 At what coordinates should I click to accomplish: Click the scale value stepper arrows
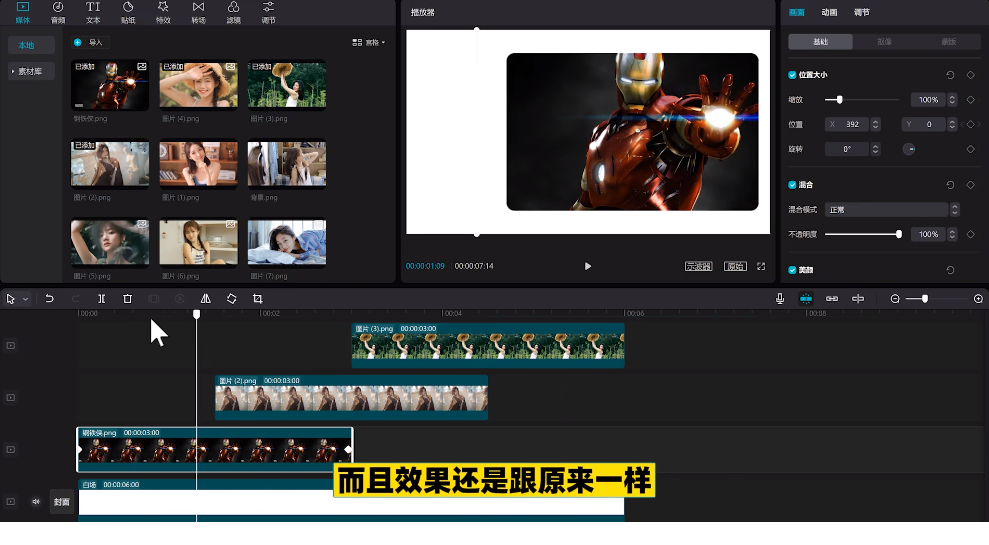952,100
